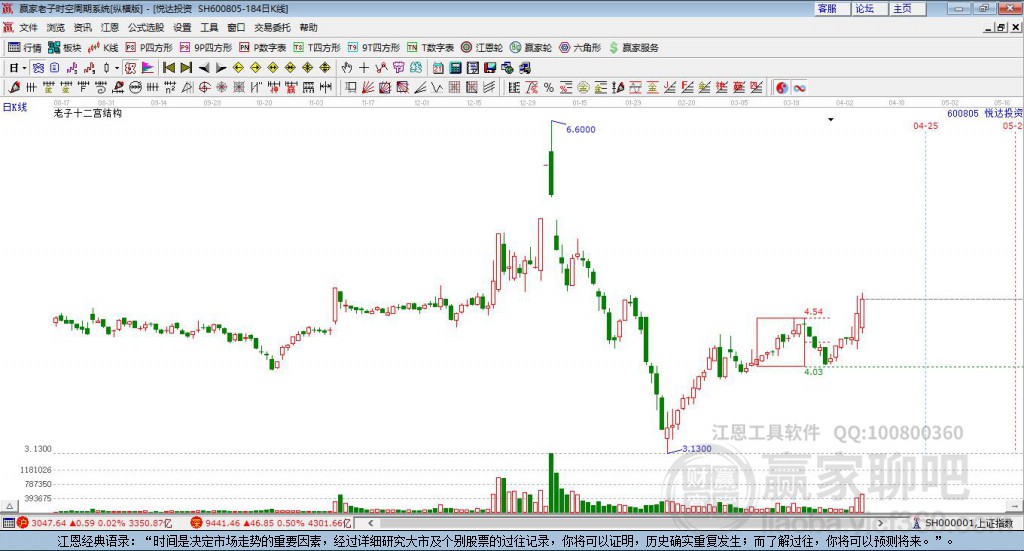This screenshot has height=551, width=1024.
Task: Click the 04-25 date marker
Action: click(925, 125)
